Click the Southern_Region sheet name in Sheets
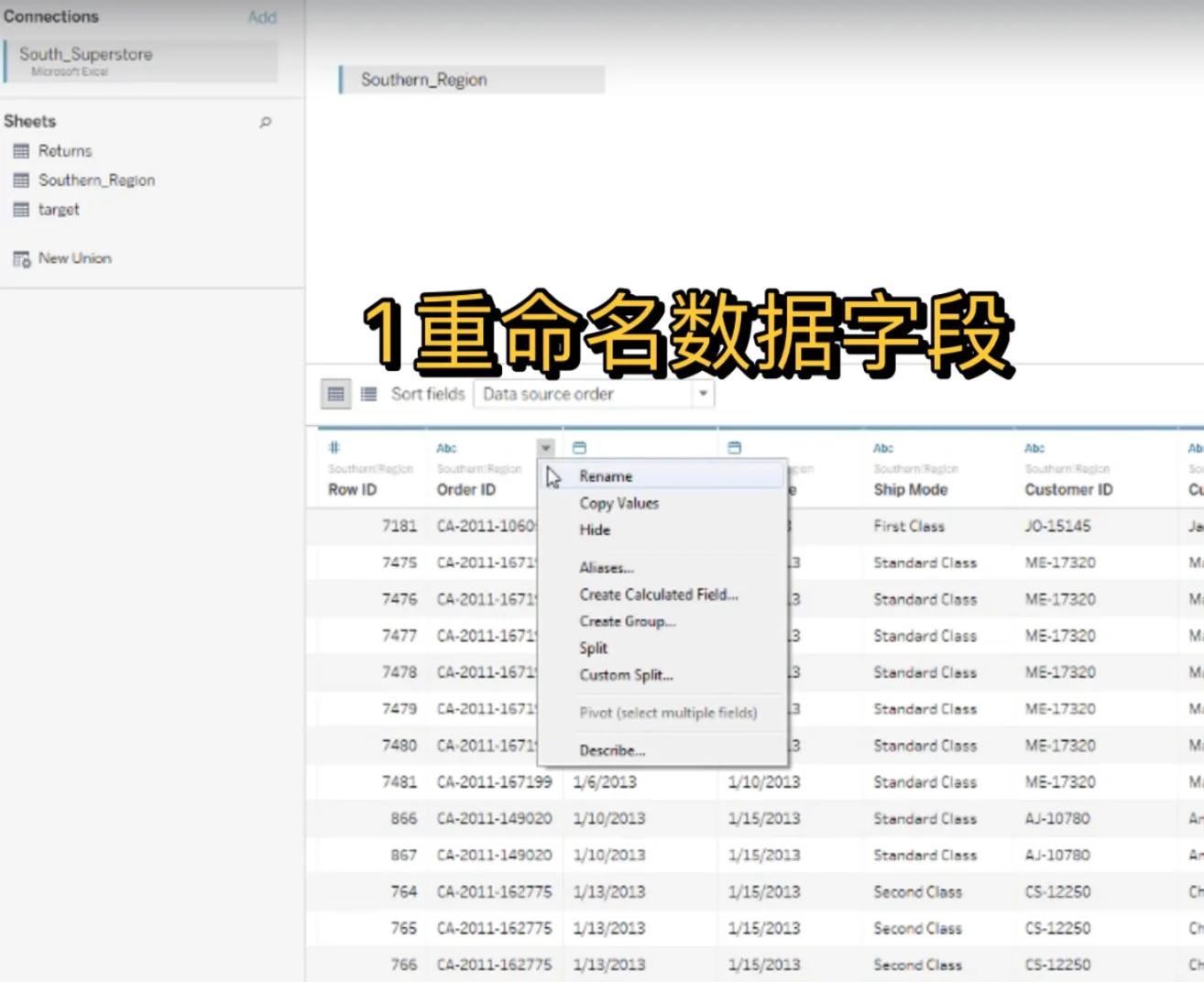 coord(96,180)
